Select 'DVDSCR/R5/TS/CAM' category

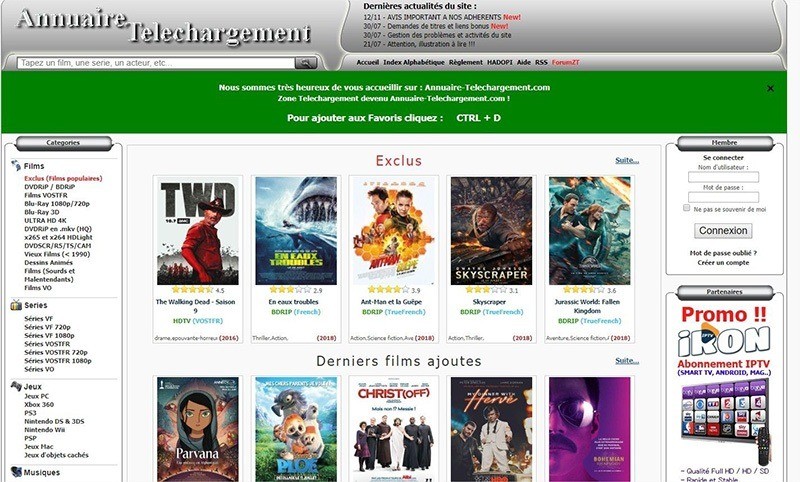coord(58,245)
